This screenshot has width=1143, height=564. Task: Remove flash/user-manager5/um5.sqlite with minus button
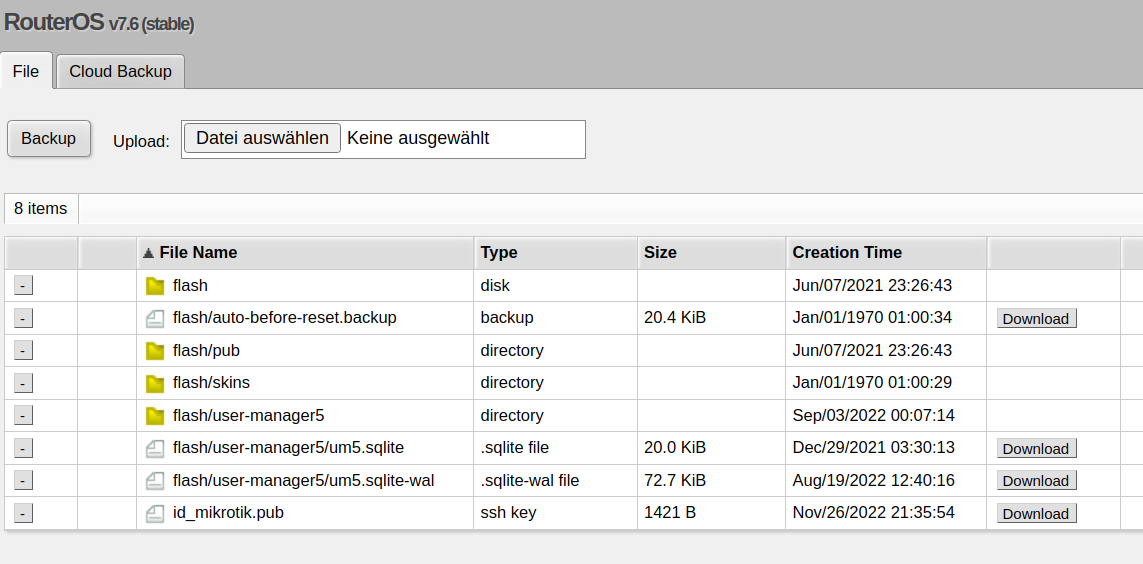coord(23,448)
